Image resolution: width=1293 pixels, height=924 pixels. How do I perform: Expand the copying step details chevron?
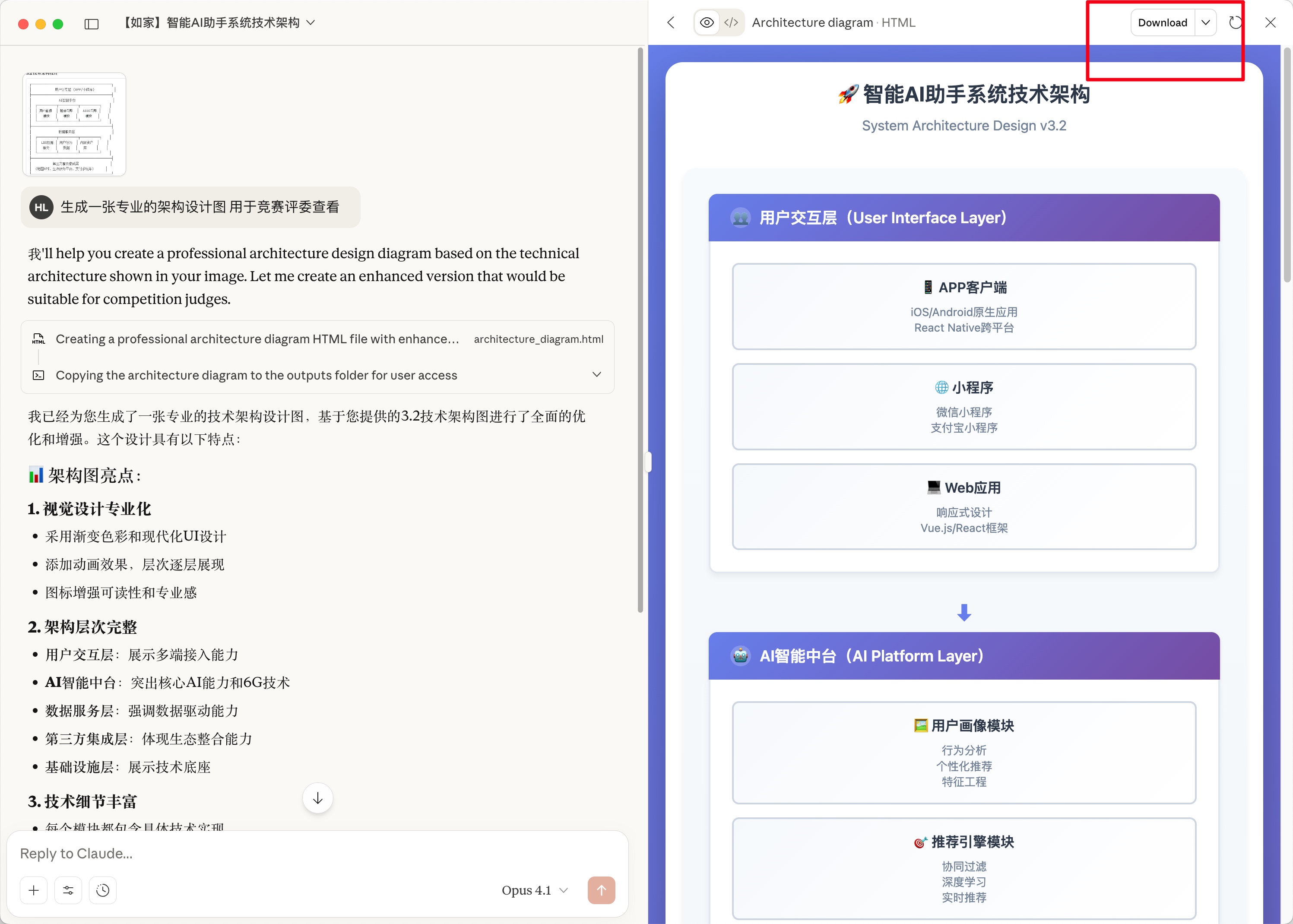[596, 374]
